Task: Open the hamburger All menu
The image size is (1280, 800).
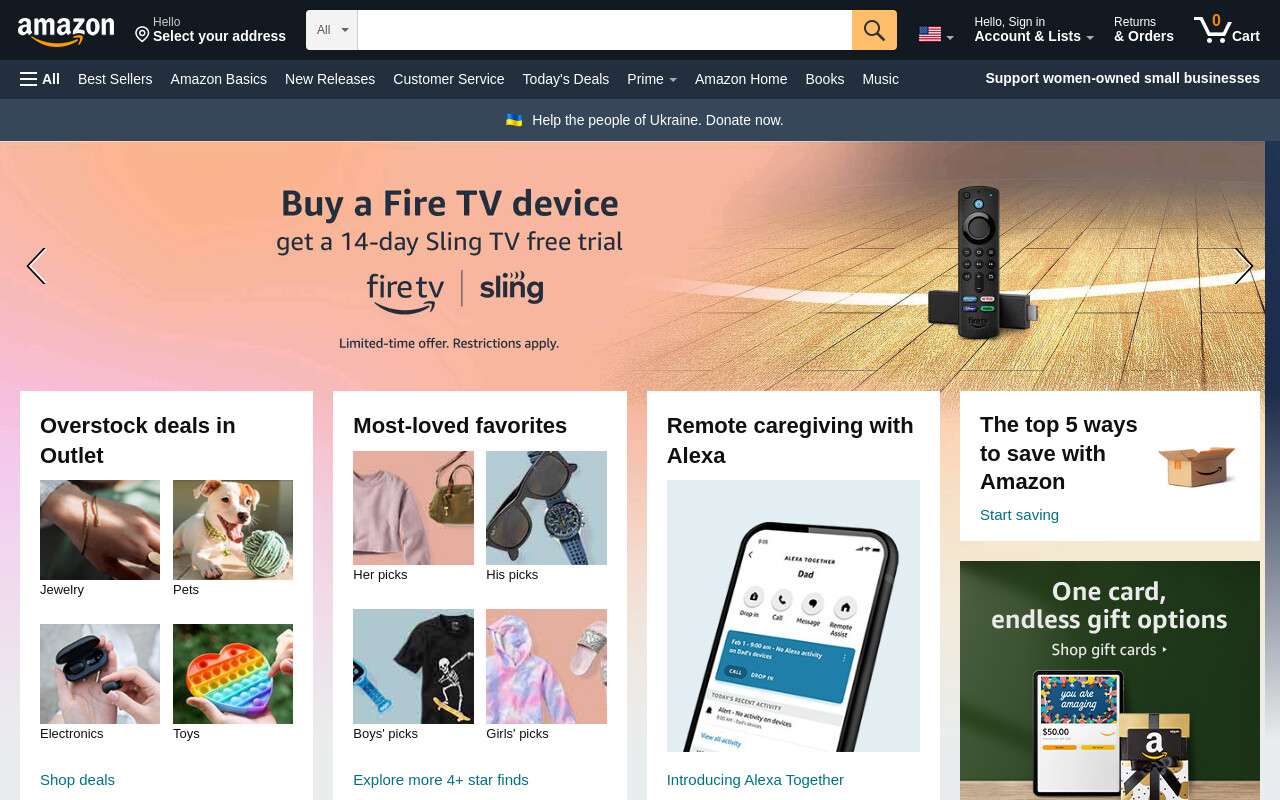Action: point(40,79)
